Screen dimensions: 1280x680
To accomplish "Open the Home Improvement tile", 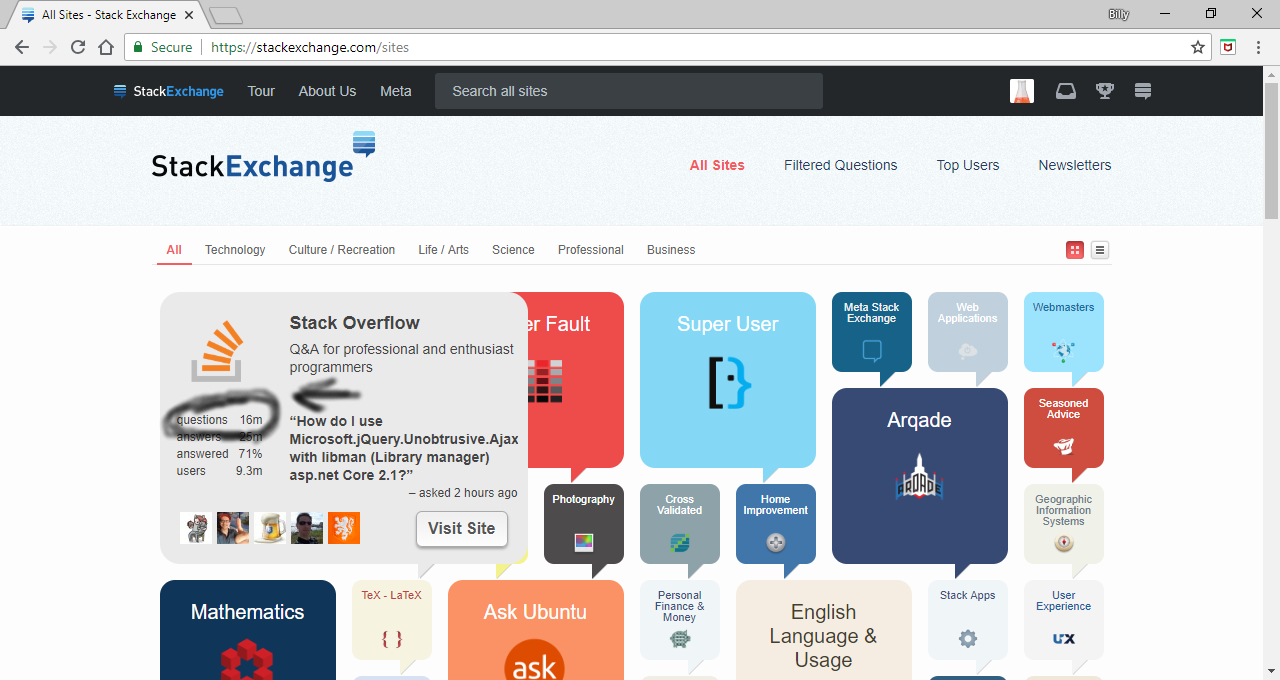I will 775,524.
